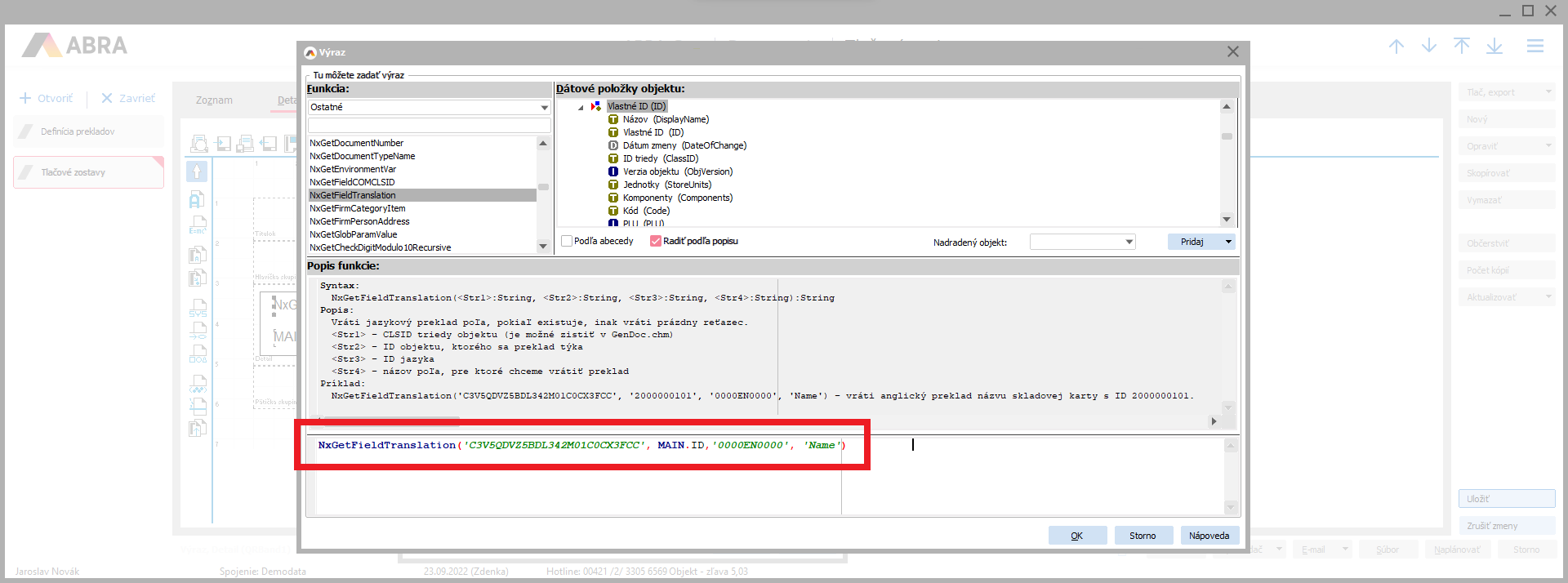Viewport: 1568px width, 583px height.
Task: Switch to the Zoznam tab
Action: (214, 100)
